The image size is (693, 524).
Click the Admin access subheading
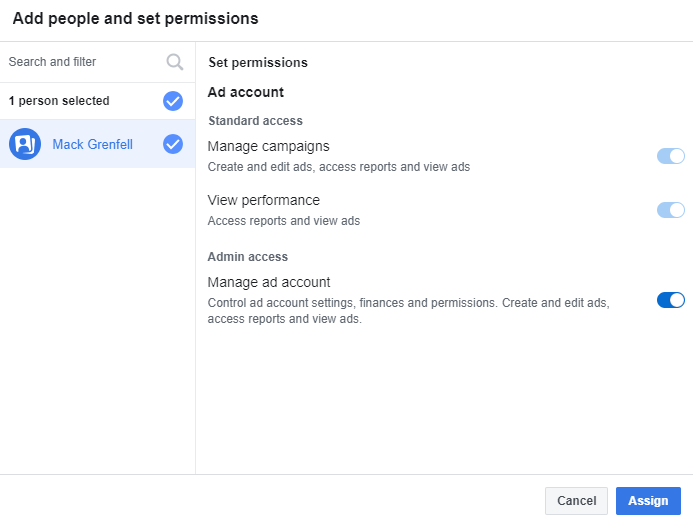point(248,257)
